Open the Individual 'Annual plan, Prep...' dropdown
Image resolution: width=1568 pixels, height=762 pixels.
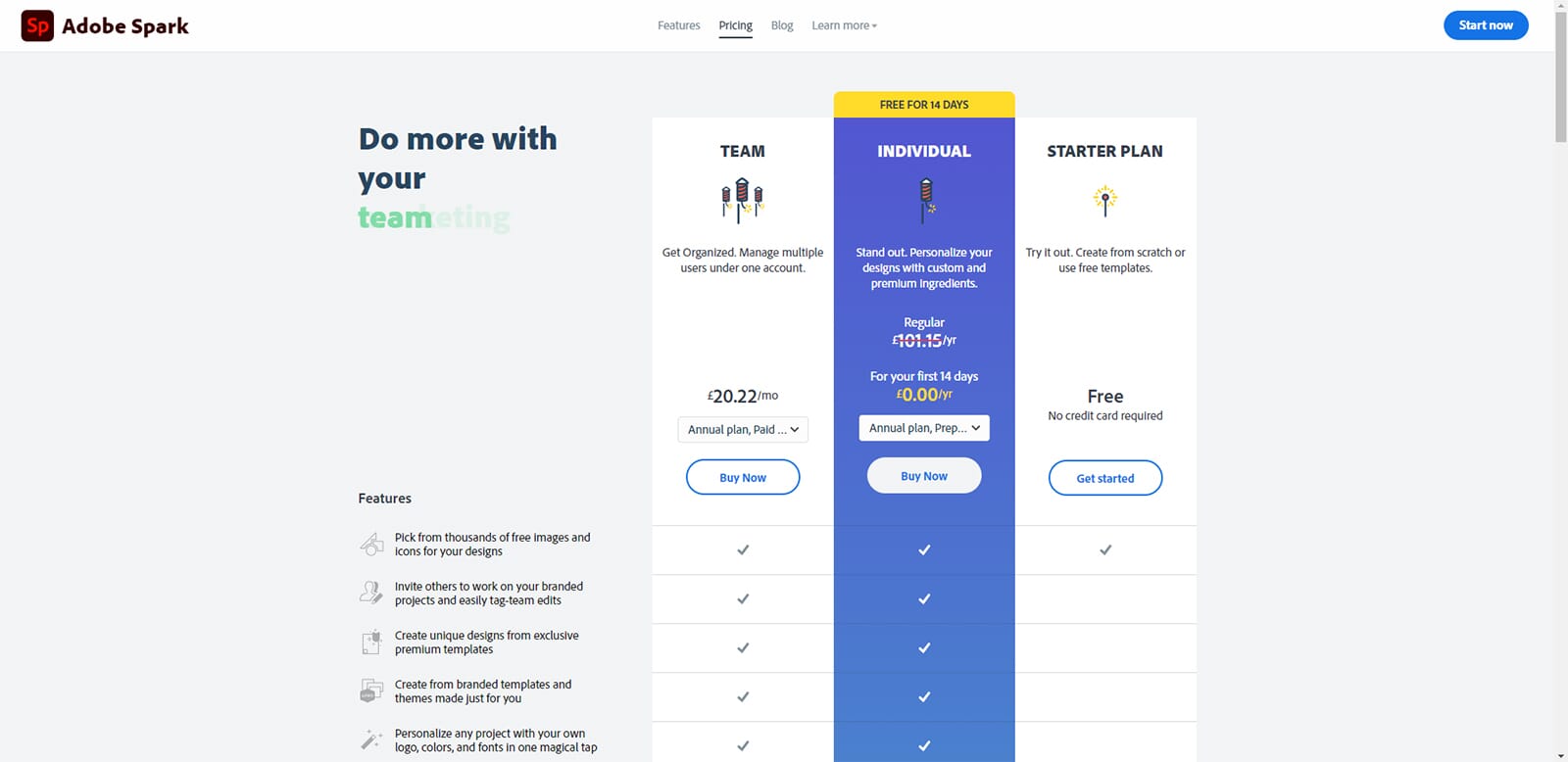924,428
